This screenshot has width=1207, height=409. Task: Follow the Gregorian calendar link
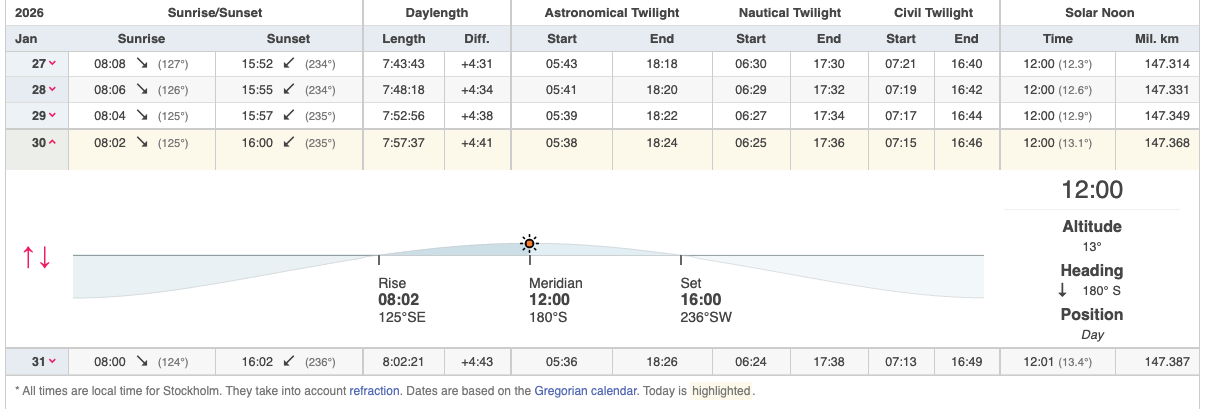[x=585, y=391]
